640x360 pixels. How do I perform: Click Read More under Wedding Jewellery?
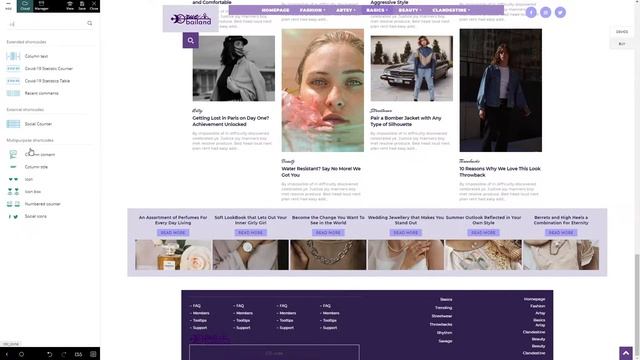tap(406, 233)
